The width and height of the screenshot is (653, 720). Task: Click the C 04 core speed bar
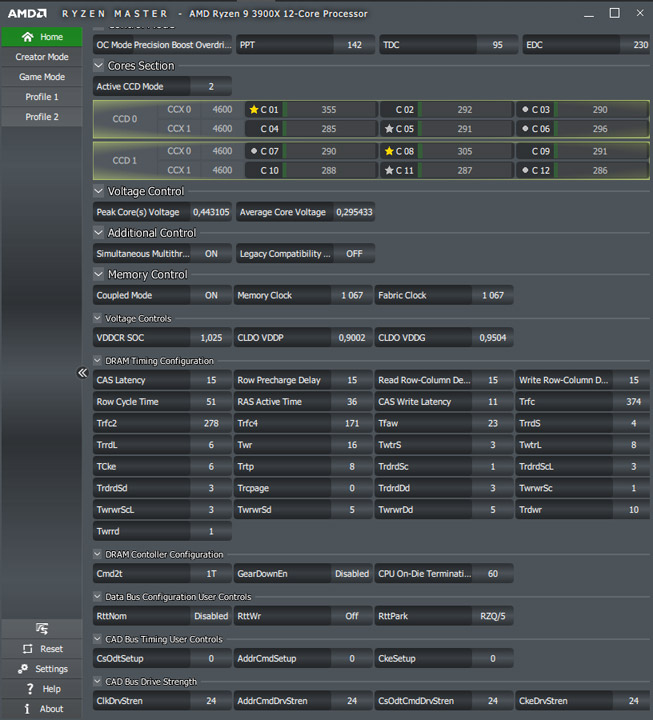330,129
